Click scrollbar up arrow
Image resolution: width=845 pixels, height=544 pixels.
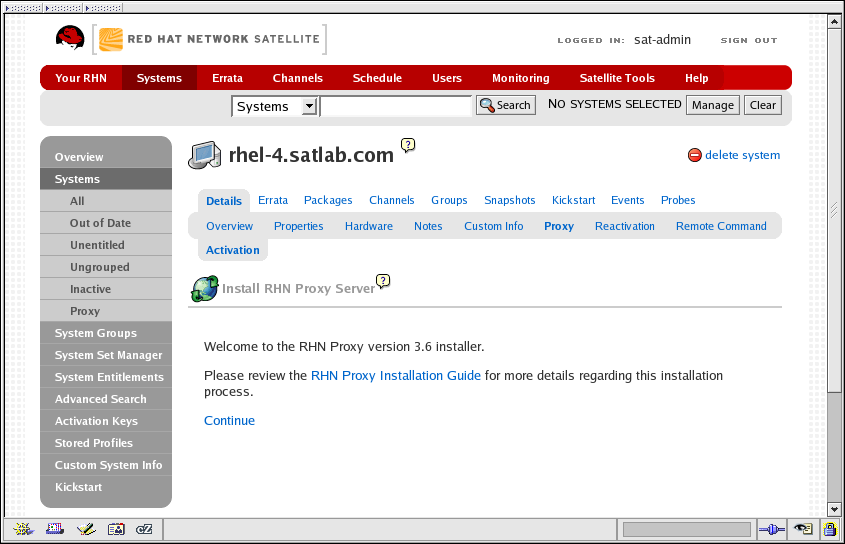pos(834,22)
